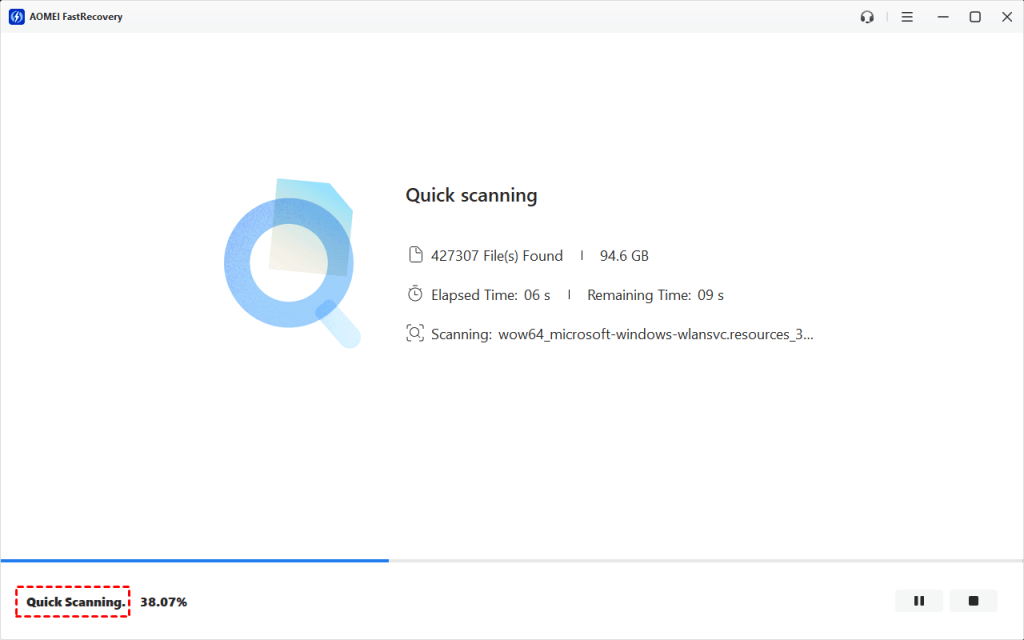
Task: Click the scan target icon beside Scanning
Action: (415, 333)
